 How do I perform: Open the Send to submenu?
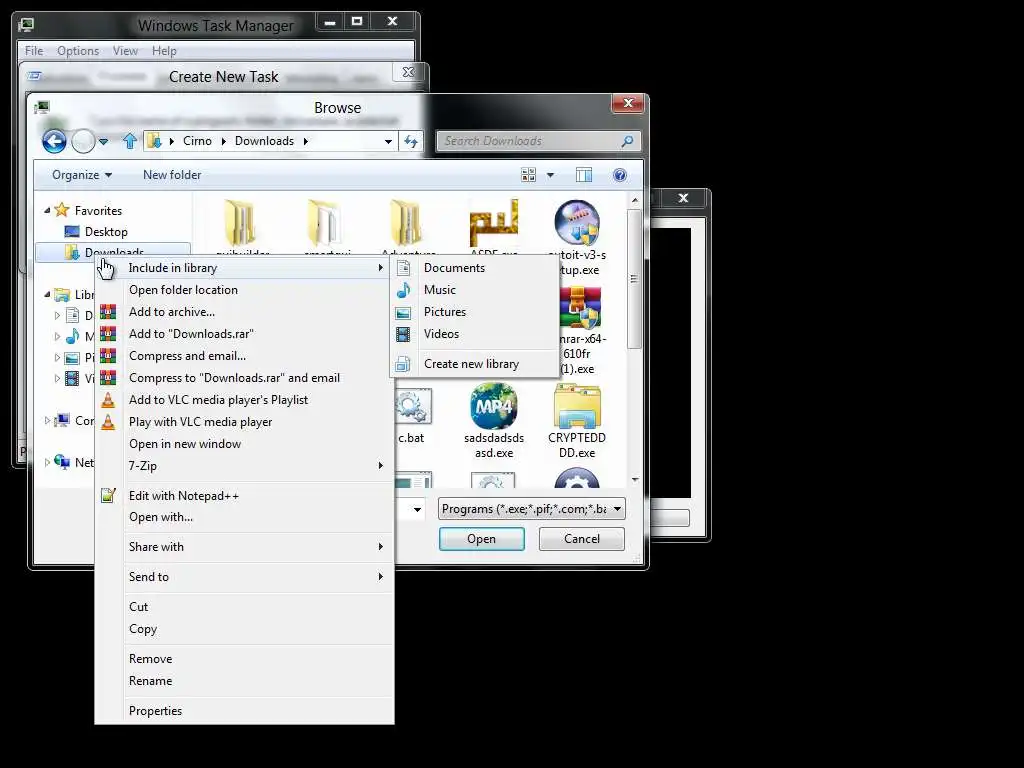(x=244, y=577)
